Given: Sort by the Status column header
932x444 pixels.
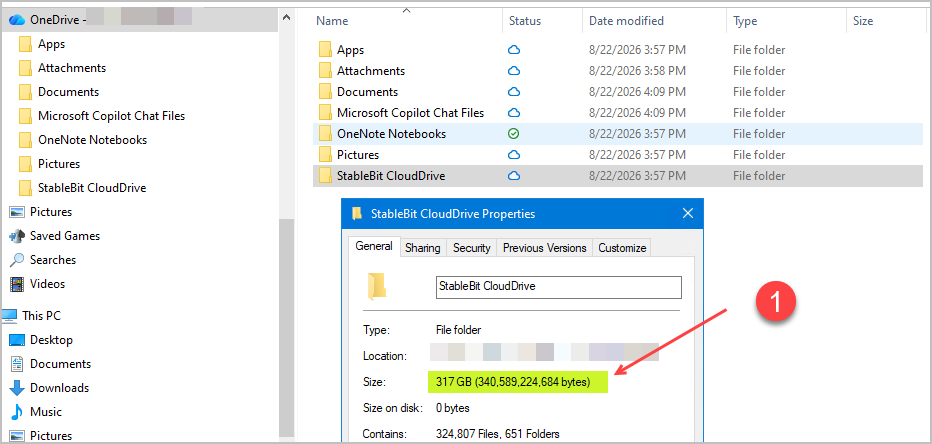Looking at the screenshot, I should [525, 21].
